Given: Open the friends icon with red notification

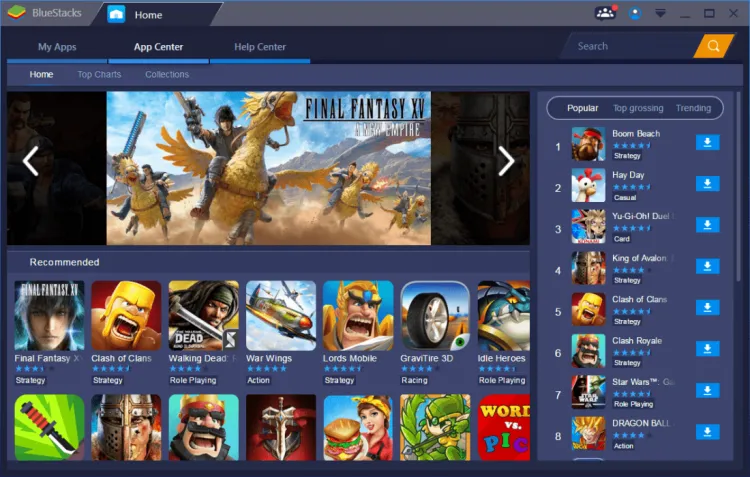Looking at the screenshot, I should coord(606,13).
